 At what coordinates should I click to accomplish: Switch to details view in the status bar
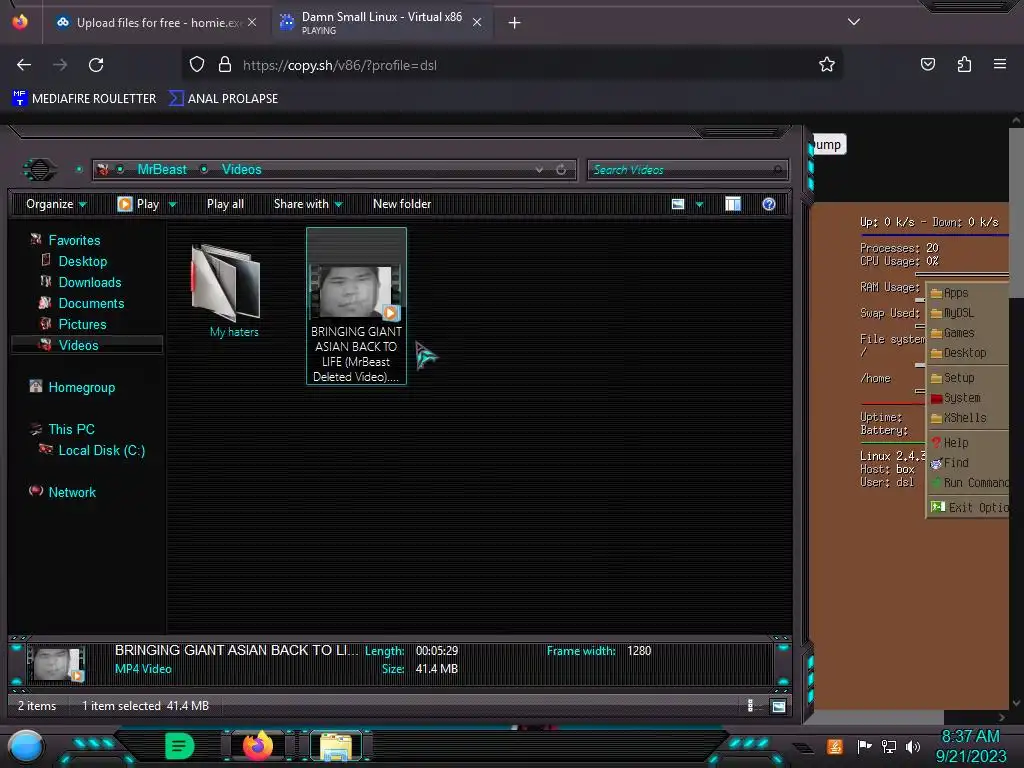click(x=750, y=705)
